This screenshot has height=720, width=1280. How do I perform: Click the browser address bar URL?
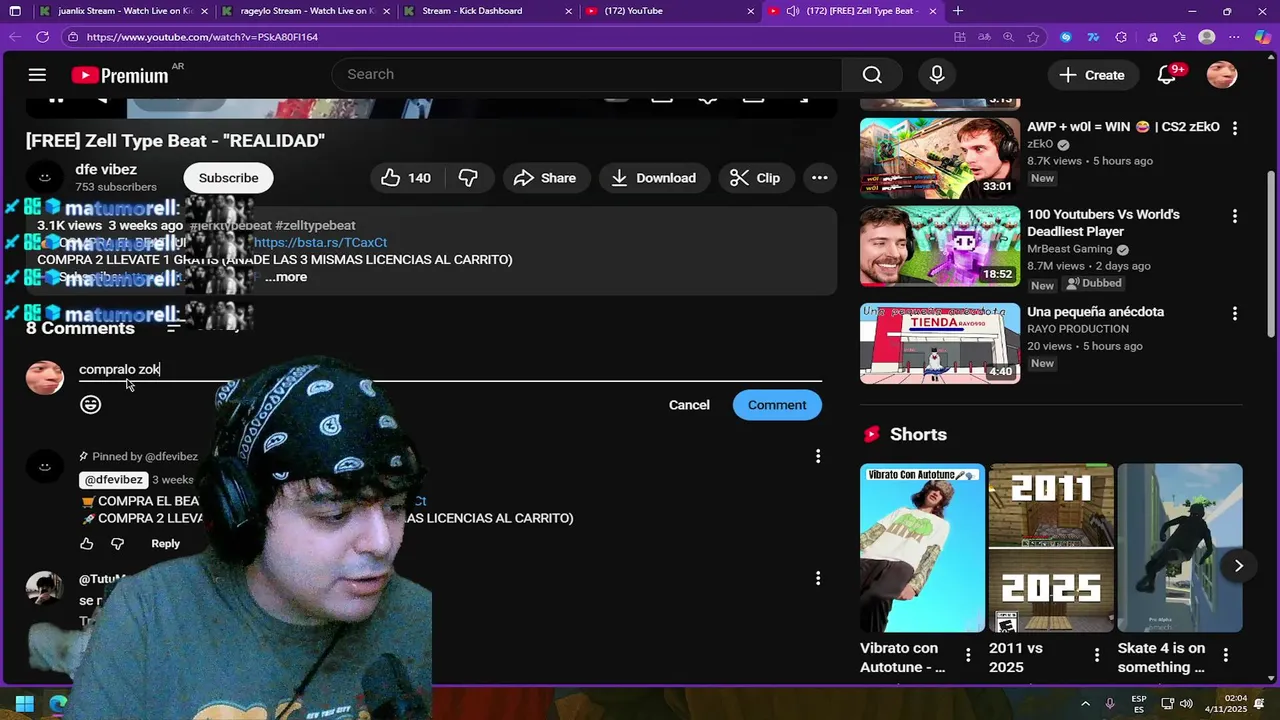point(202,37)
